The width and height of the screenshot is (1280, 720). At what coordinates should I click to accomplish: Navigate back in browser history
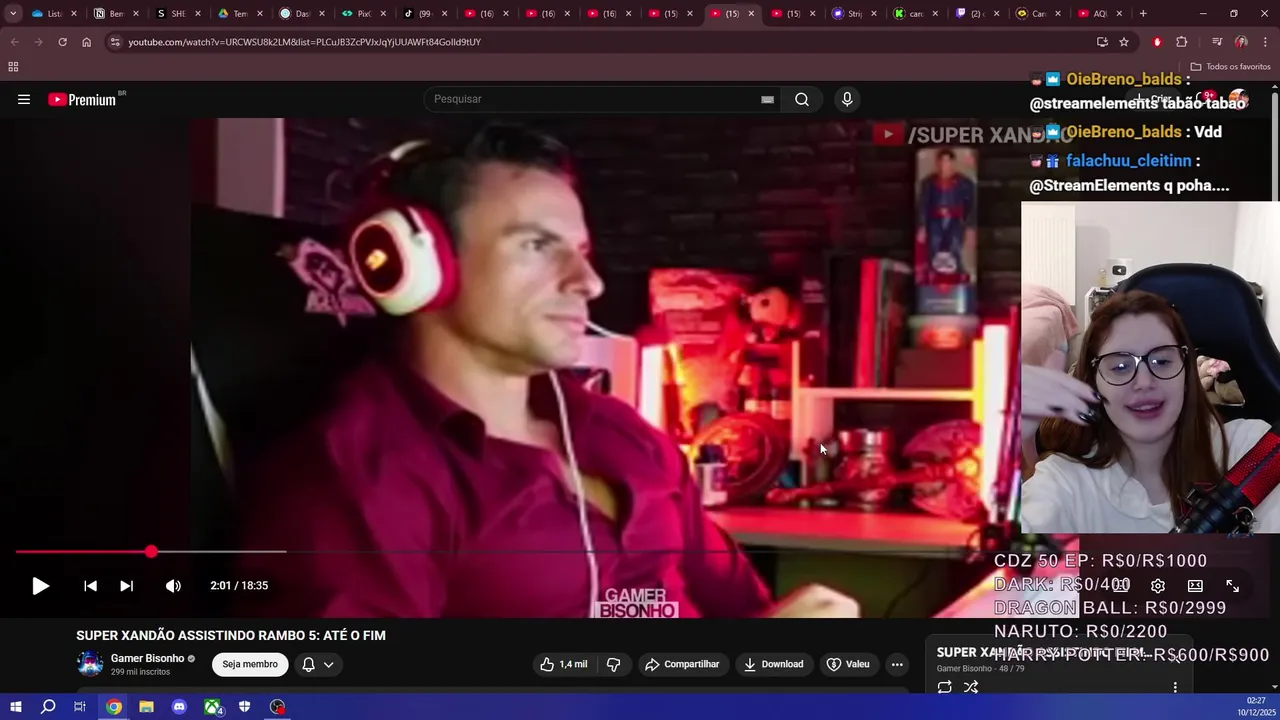[14, 42]
